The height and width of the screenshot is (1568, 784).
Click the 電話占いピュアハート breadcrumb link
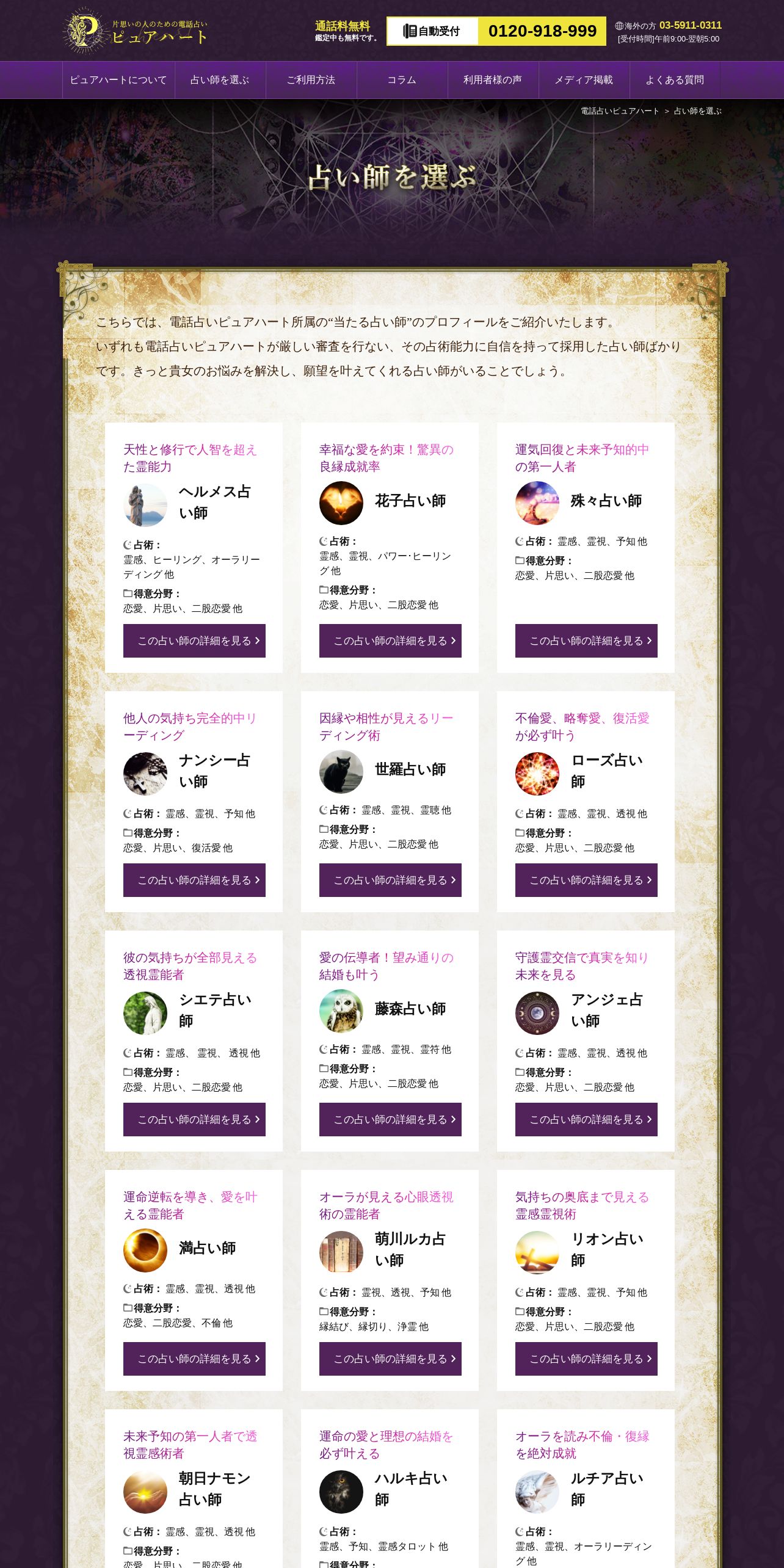pyautogui.click(x=620, y=111)
